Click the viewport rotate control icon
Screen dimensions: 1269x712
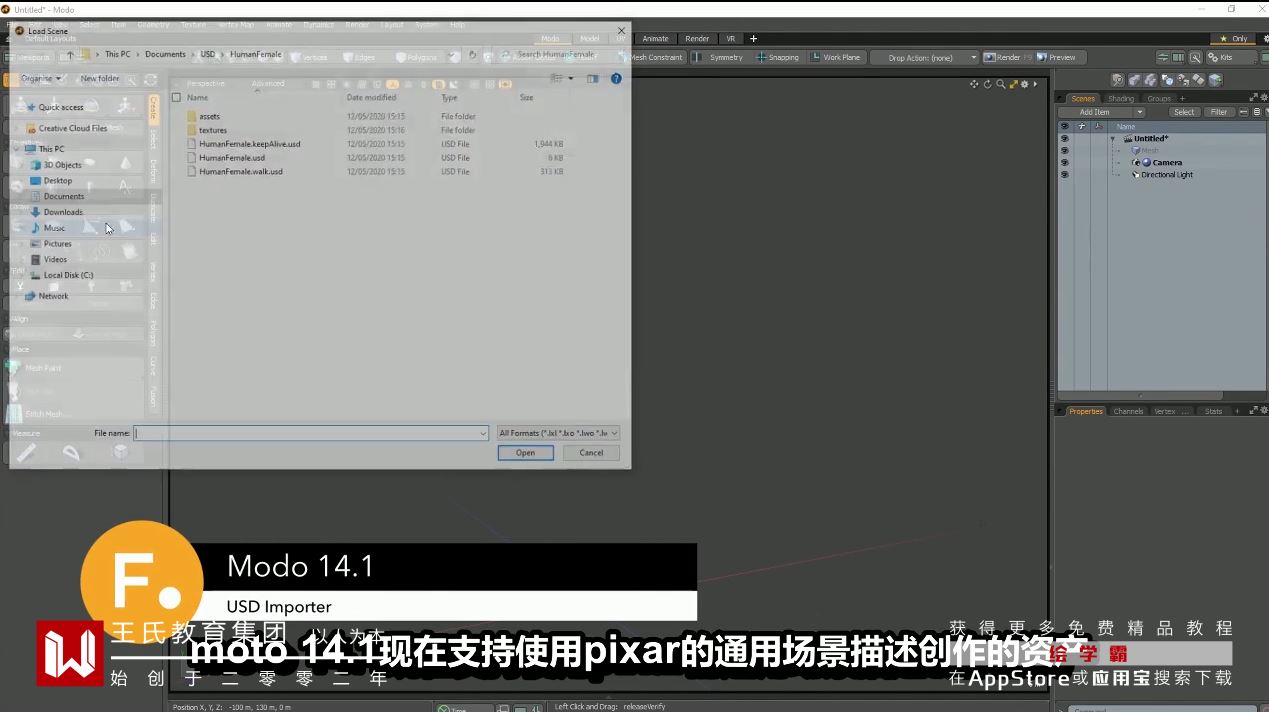coord(988,84)
